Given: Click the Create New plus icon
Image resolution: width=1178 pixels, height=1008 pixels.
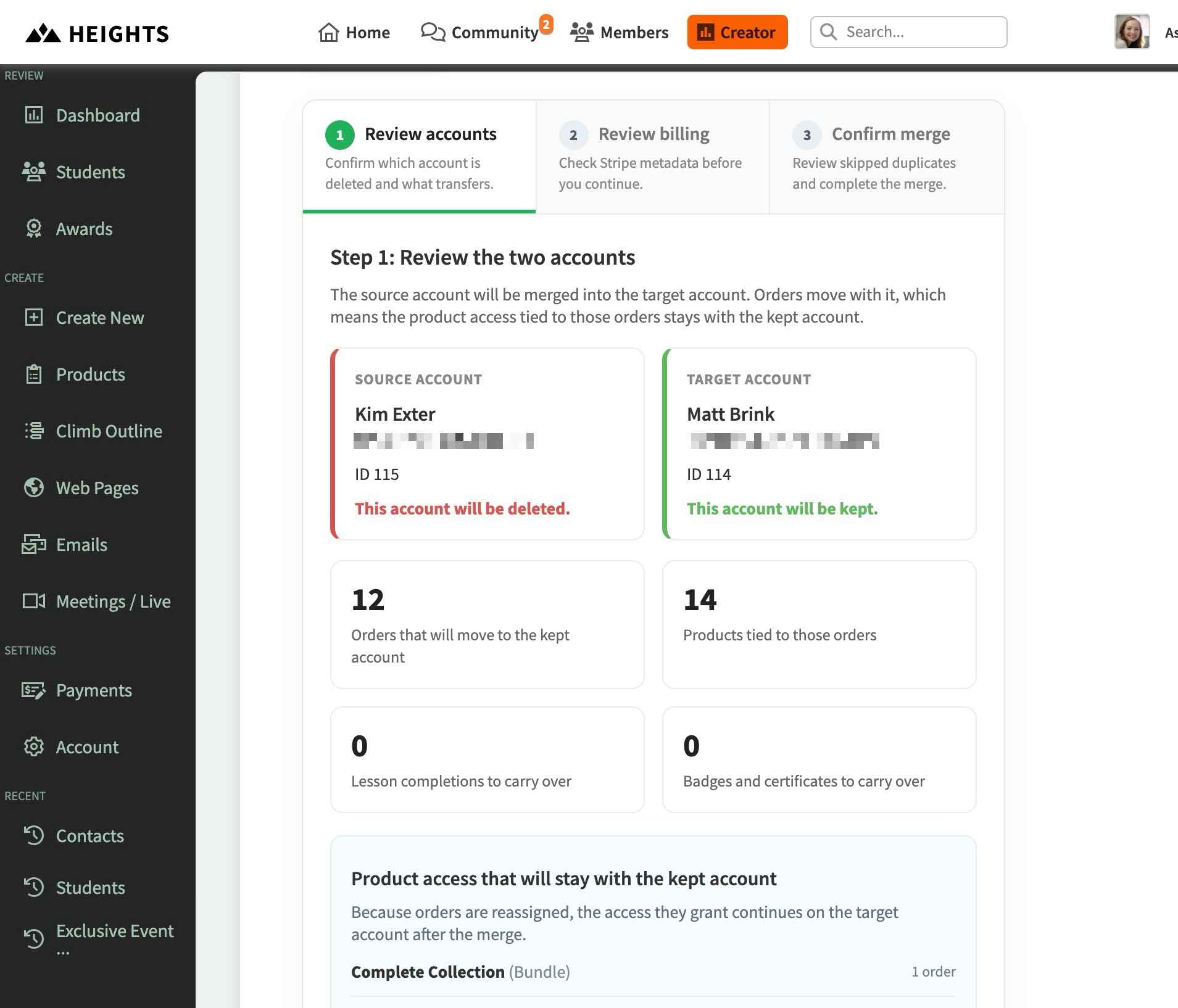Looking at the screenshot, I should pyautogui.click(x=34, y=317).
